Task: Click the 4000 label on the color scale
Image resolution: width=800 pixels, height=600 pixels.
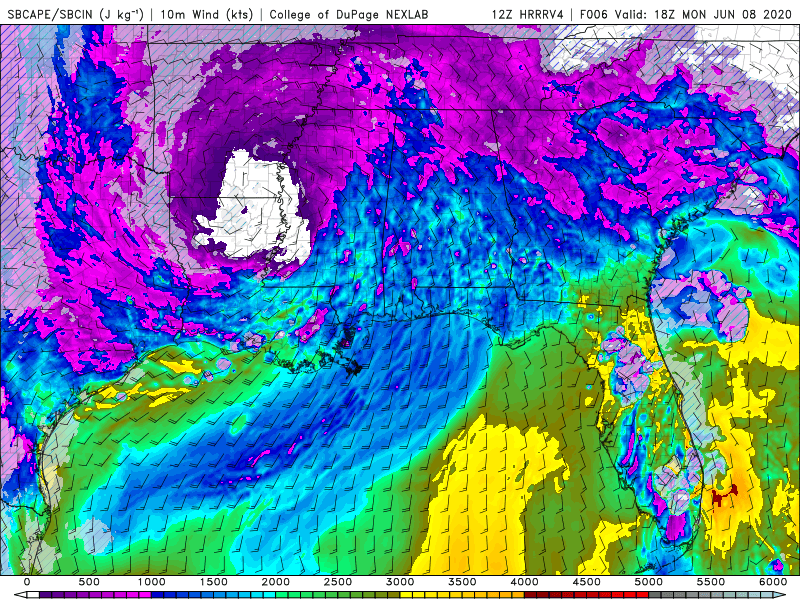Action: [x=524, y=582]
